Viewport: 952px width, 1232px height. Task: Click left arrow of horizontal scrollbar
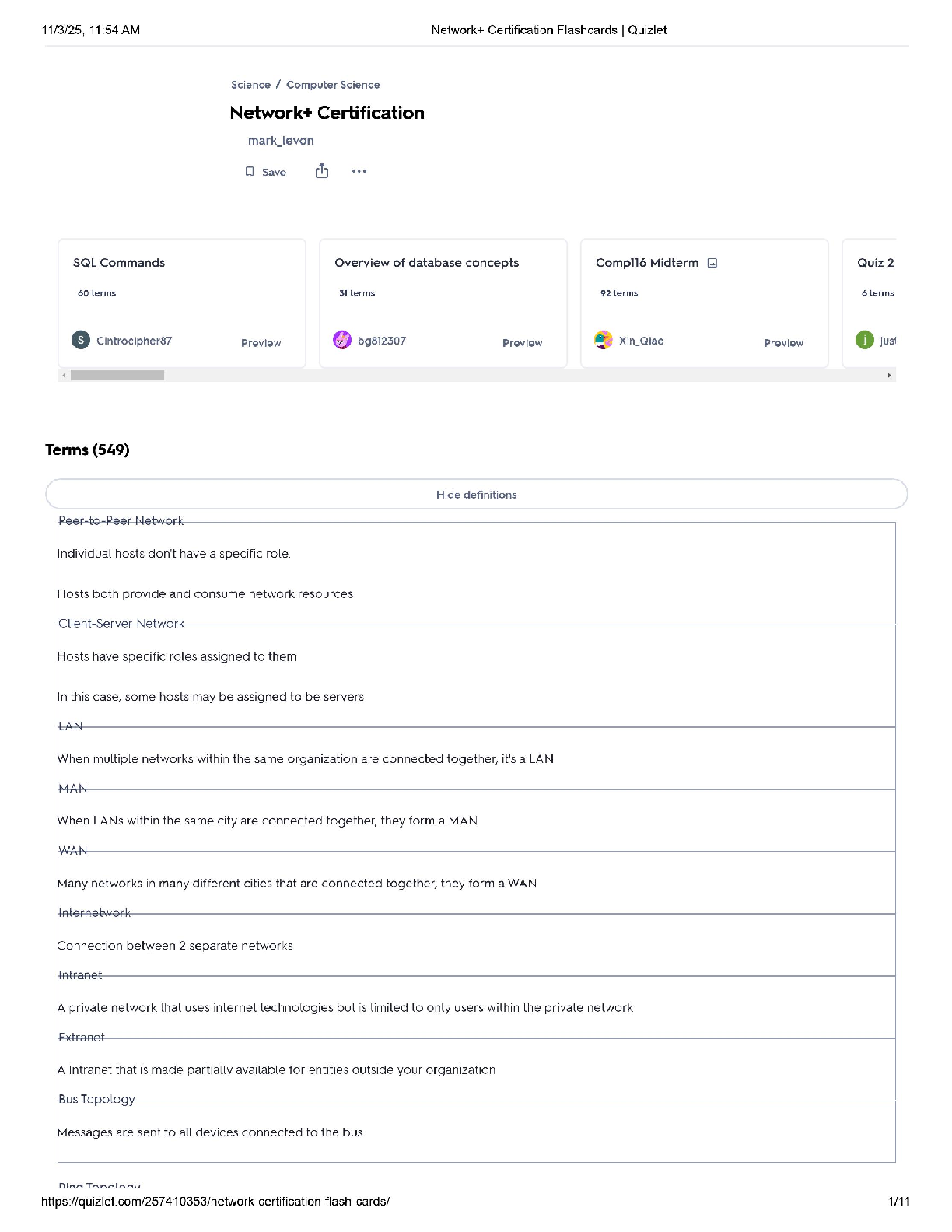[64, 376]
